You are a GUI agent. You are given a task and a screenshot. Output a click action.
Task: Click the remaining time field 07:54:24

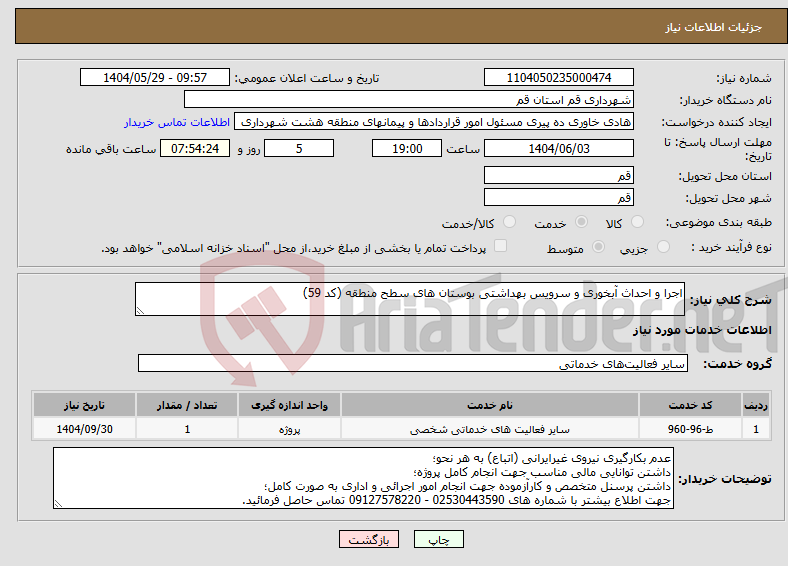(x=195, y=148)
